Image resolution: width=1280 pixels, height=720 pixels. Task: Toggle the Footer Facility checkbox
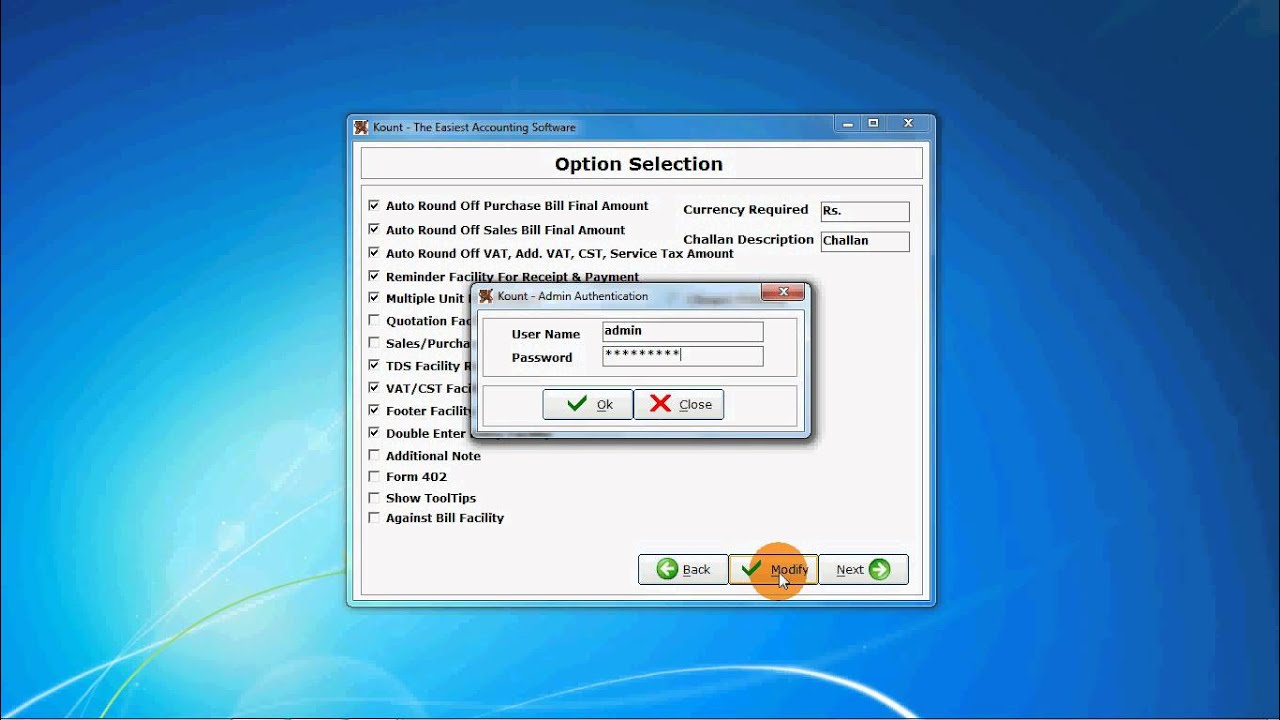(x=374, y=410)
